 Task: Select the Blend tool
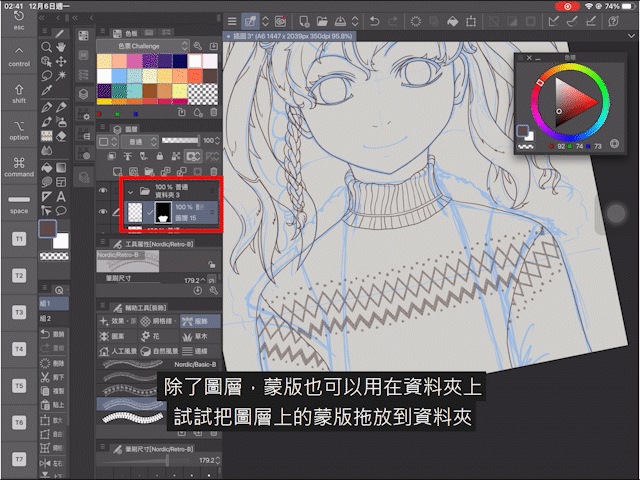(47, 151)
